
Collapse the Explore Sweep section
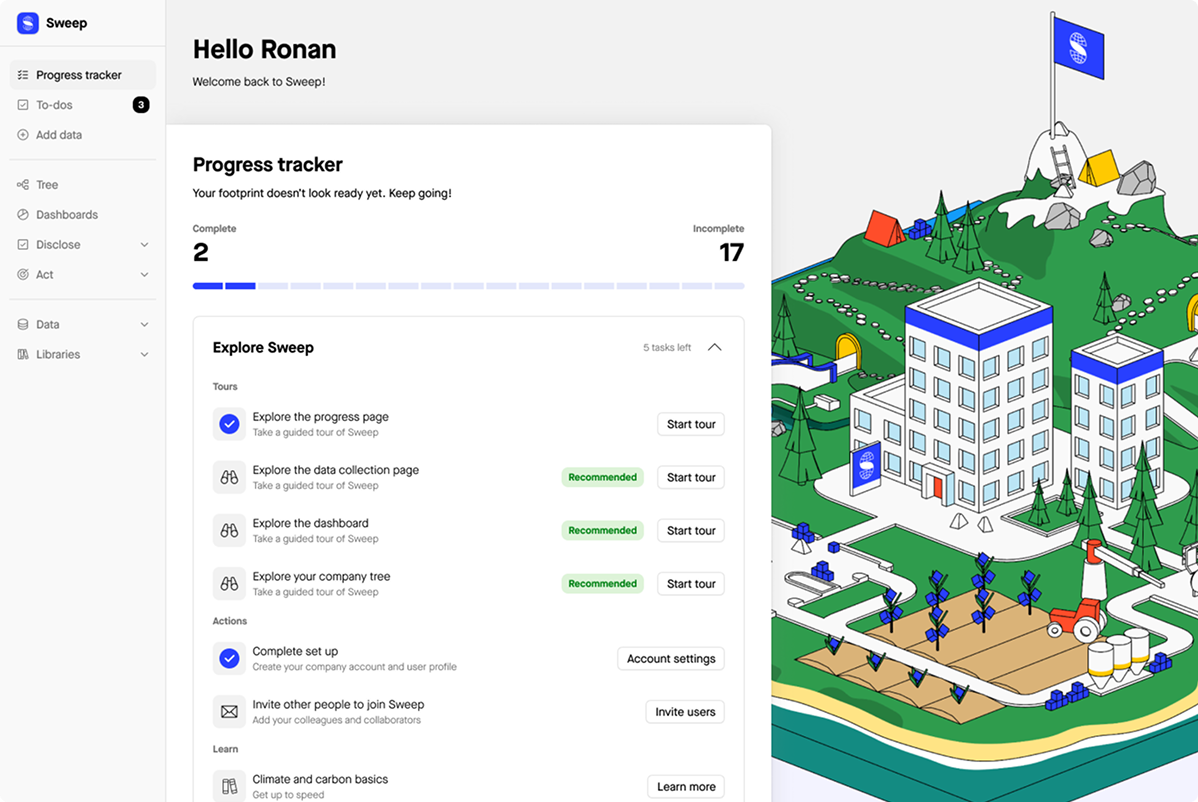pyautogui.click(x=714, y=348)
